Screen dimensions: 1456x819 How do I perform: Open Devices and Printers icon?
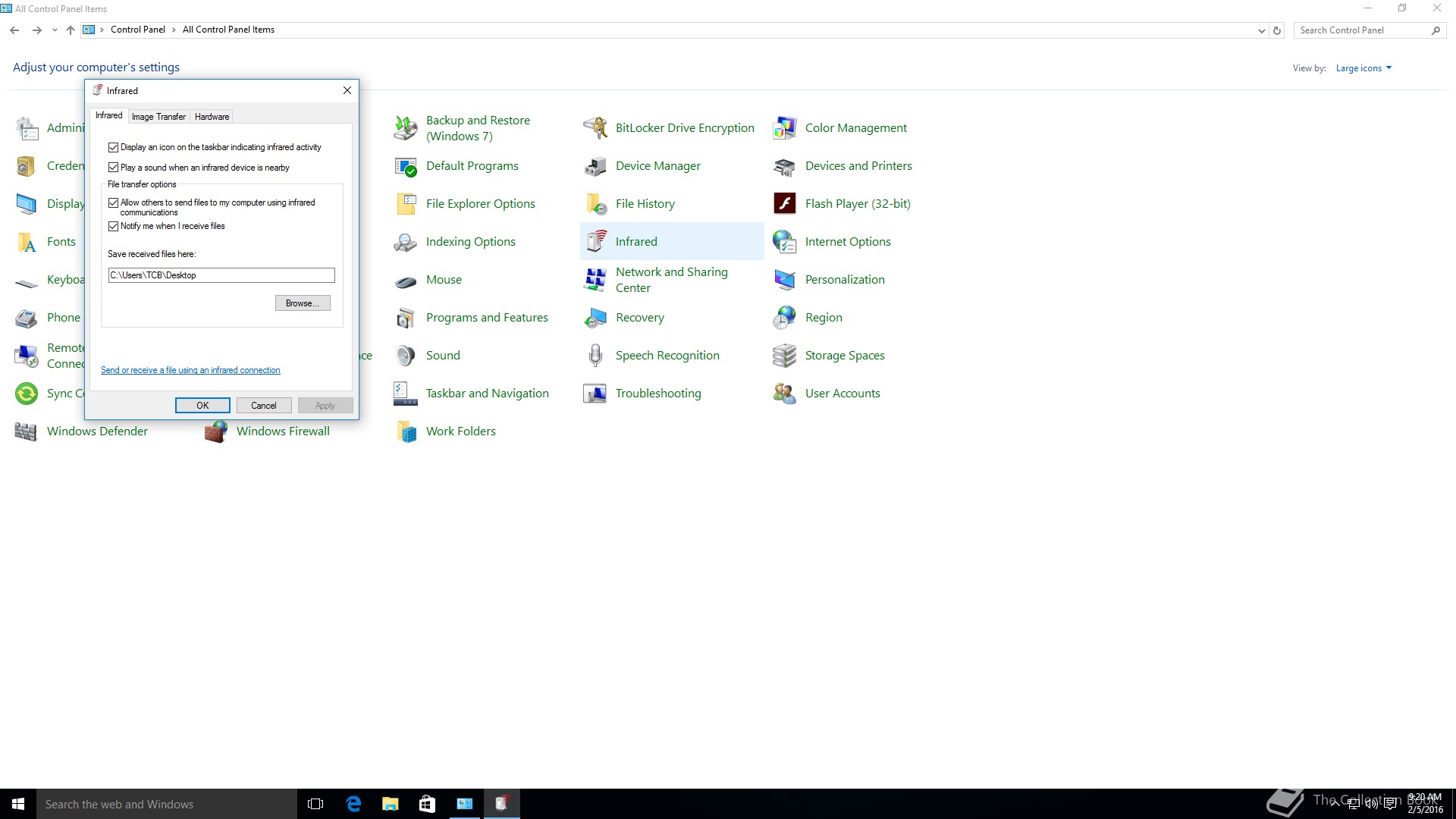point(785,166)
